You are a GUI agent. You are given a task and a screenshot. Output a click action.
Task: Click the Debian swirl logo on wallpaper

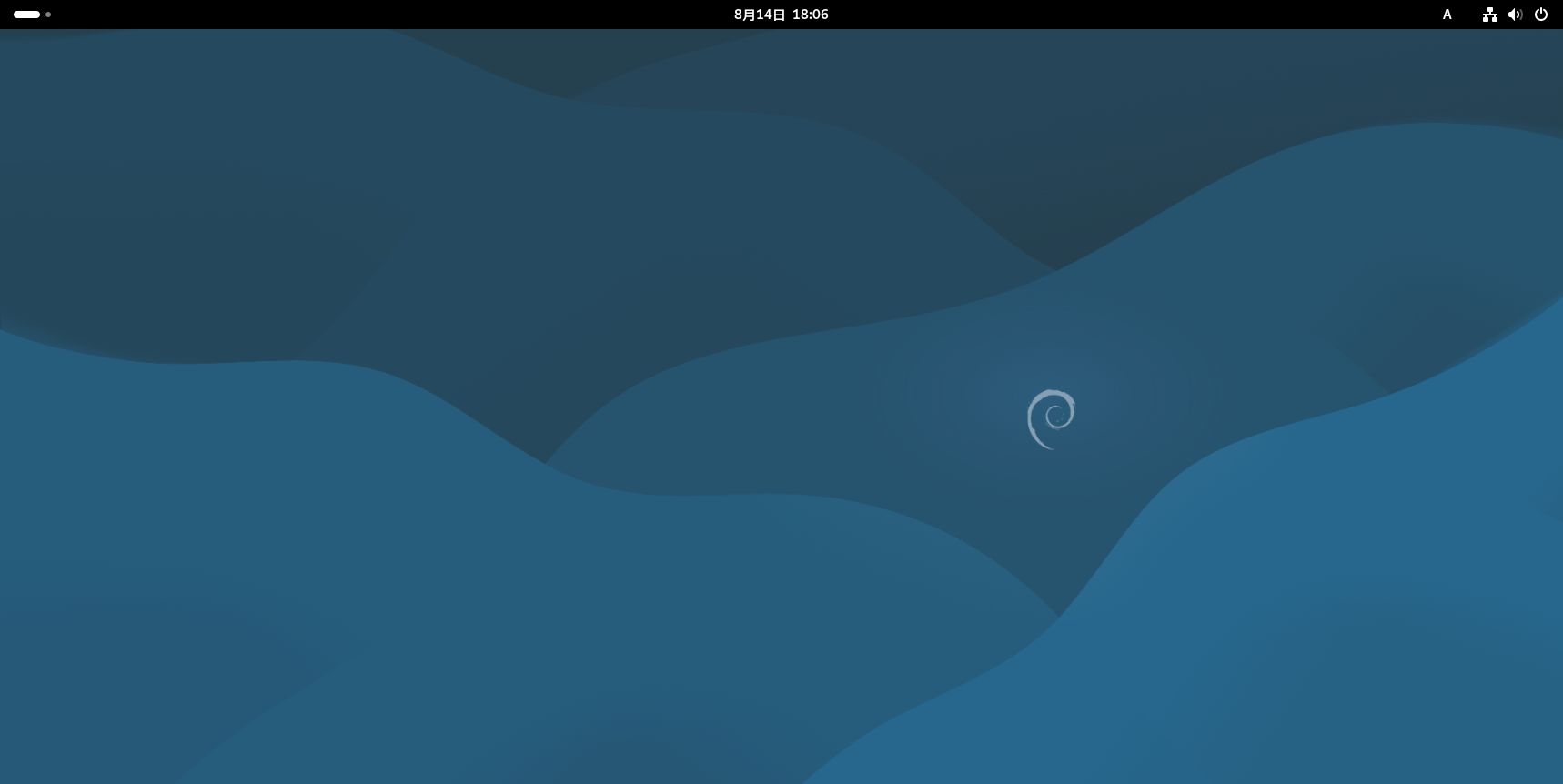pos(1052,418)
